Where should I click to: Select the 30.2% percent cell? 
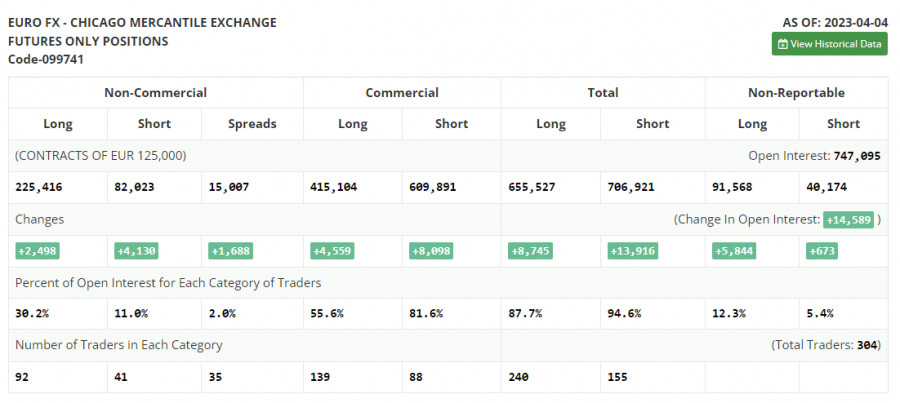pyautogui.click(x=32, y=314)
